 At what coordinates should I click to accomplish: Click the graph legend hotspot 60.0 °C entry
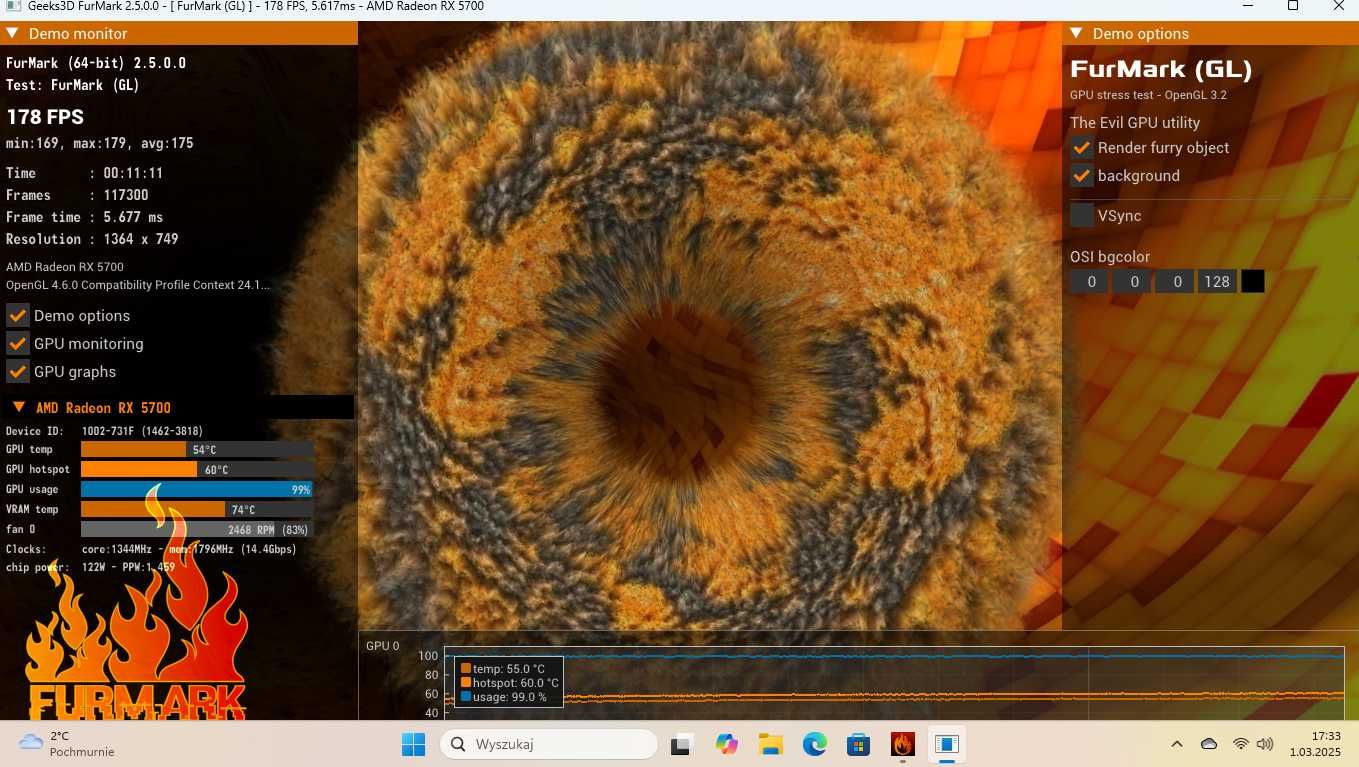point(509,683)
